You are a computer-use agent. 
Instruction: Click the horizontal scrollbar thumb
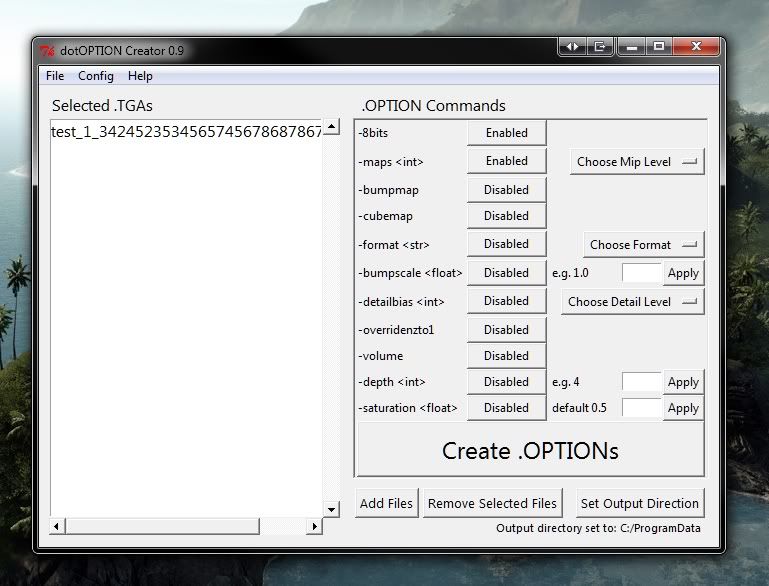click(x=162, y=526)
